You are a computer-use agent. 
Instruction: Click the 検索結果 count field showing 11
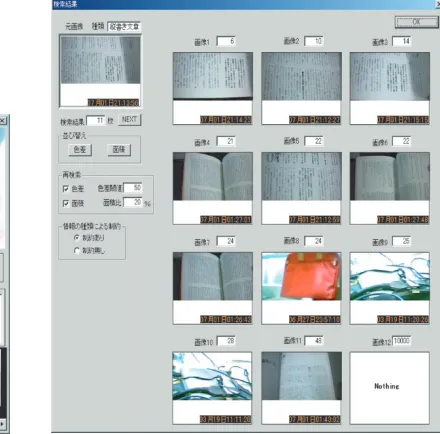point(96,121)
